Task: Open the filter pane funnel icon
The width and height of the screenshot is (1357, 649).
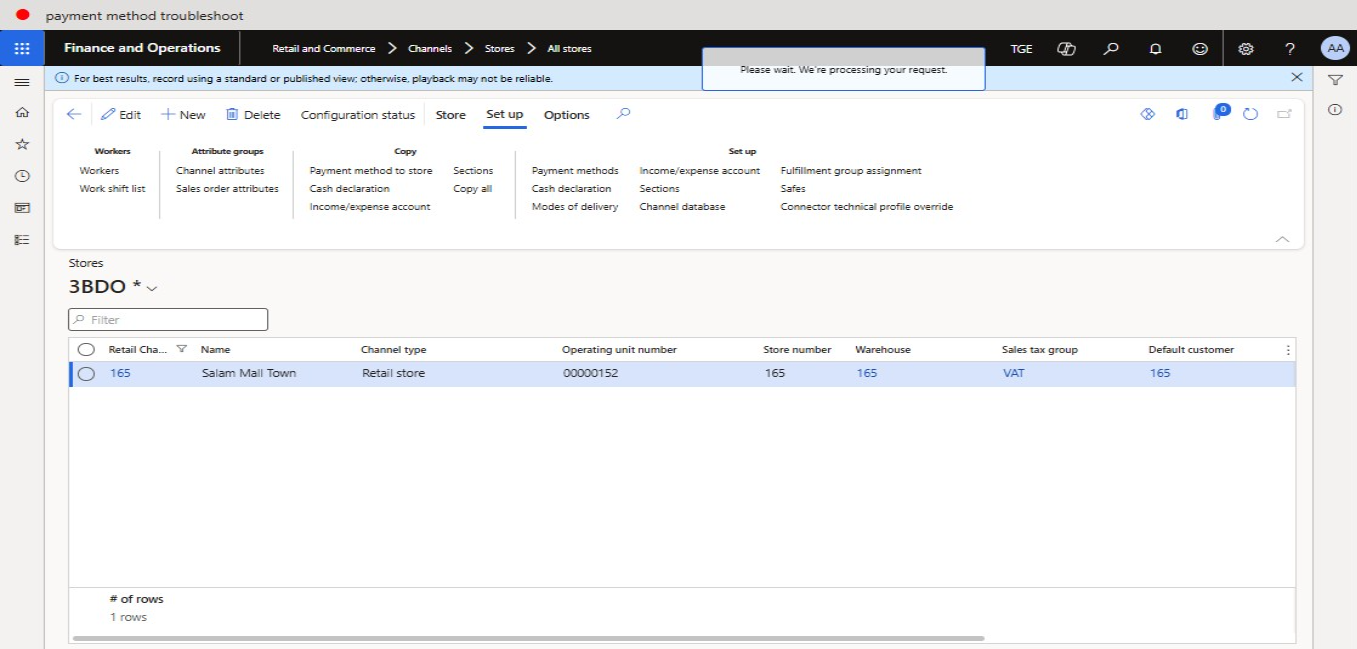Action: [1334, 80]
